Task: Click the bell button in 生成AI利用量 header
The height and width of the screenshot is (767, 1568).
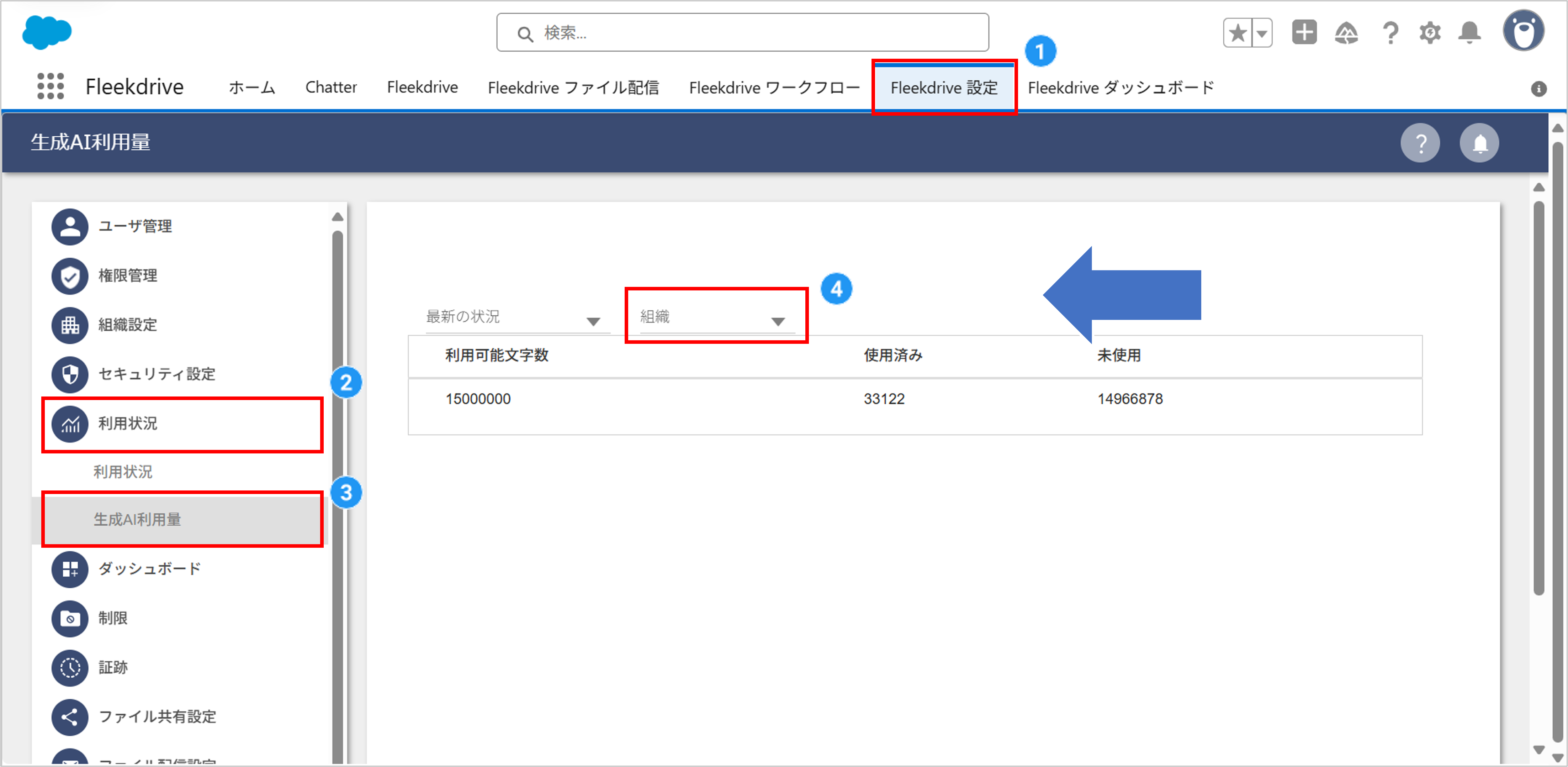Action: click(x=1479, y=143)
